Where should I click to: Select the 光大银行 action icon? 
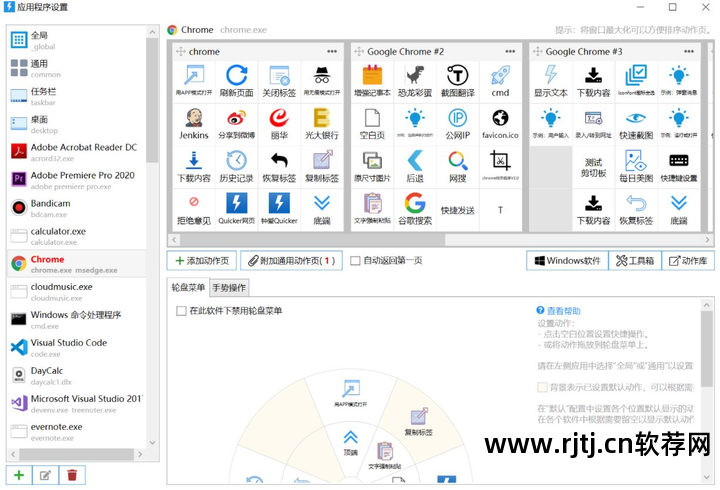coord(322,118)
